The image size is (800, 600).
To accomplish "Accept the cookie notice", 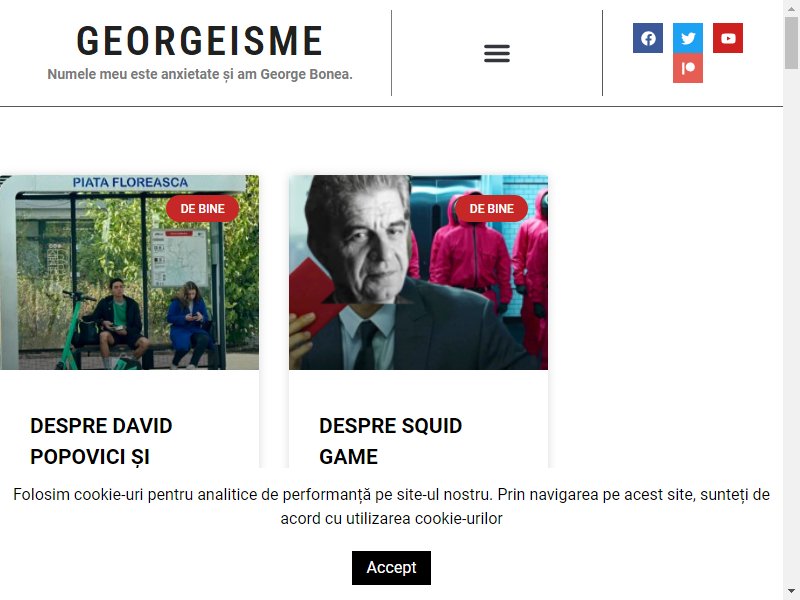I will 391,568.
